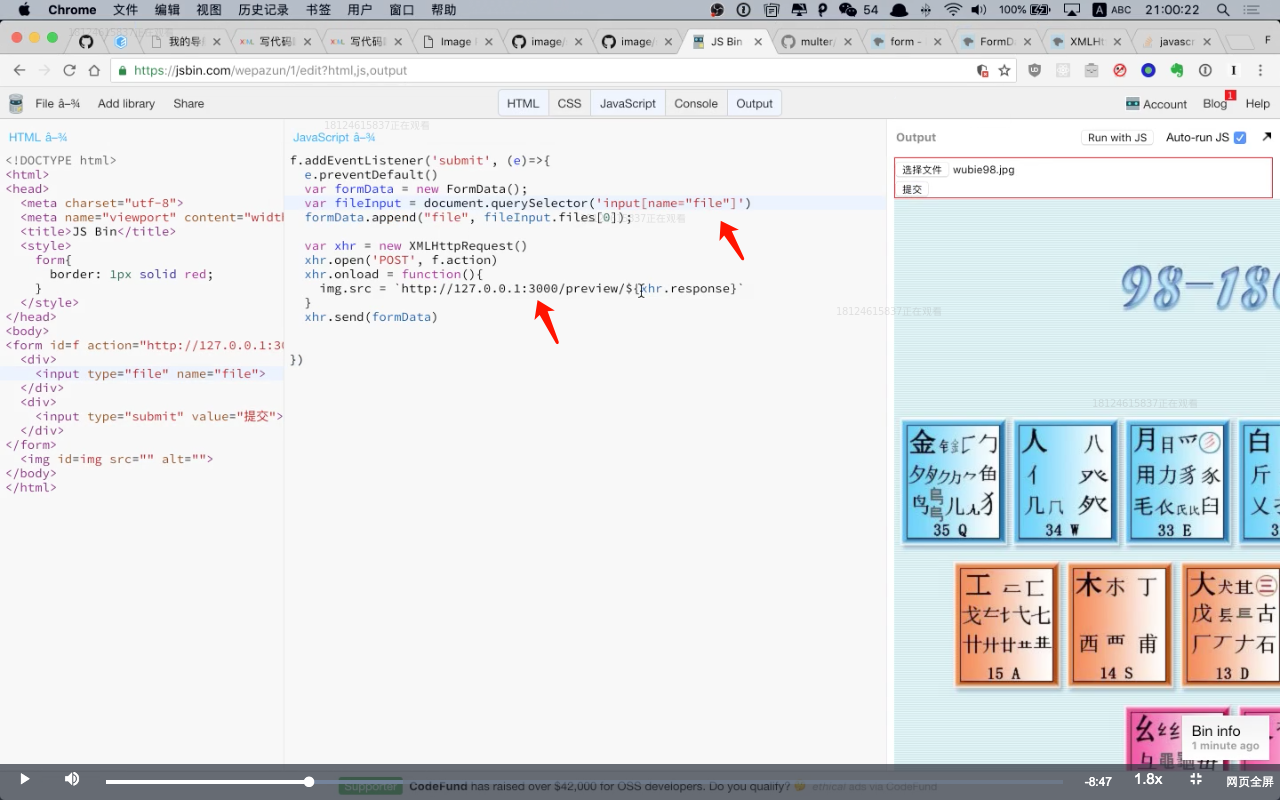Seek the video on the progress bar
Image resolution: width=1280 pixels, height=800 pixels.
[x=584, y=782]
